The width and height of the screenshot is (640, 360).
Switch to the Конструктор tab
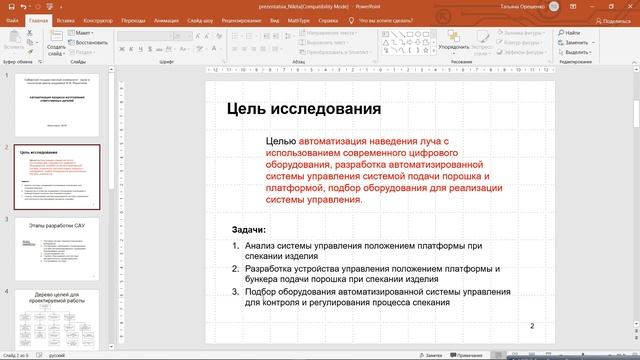point(98,20)
